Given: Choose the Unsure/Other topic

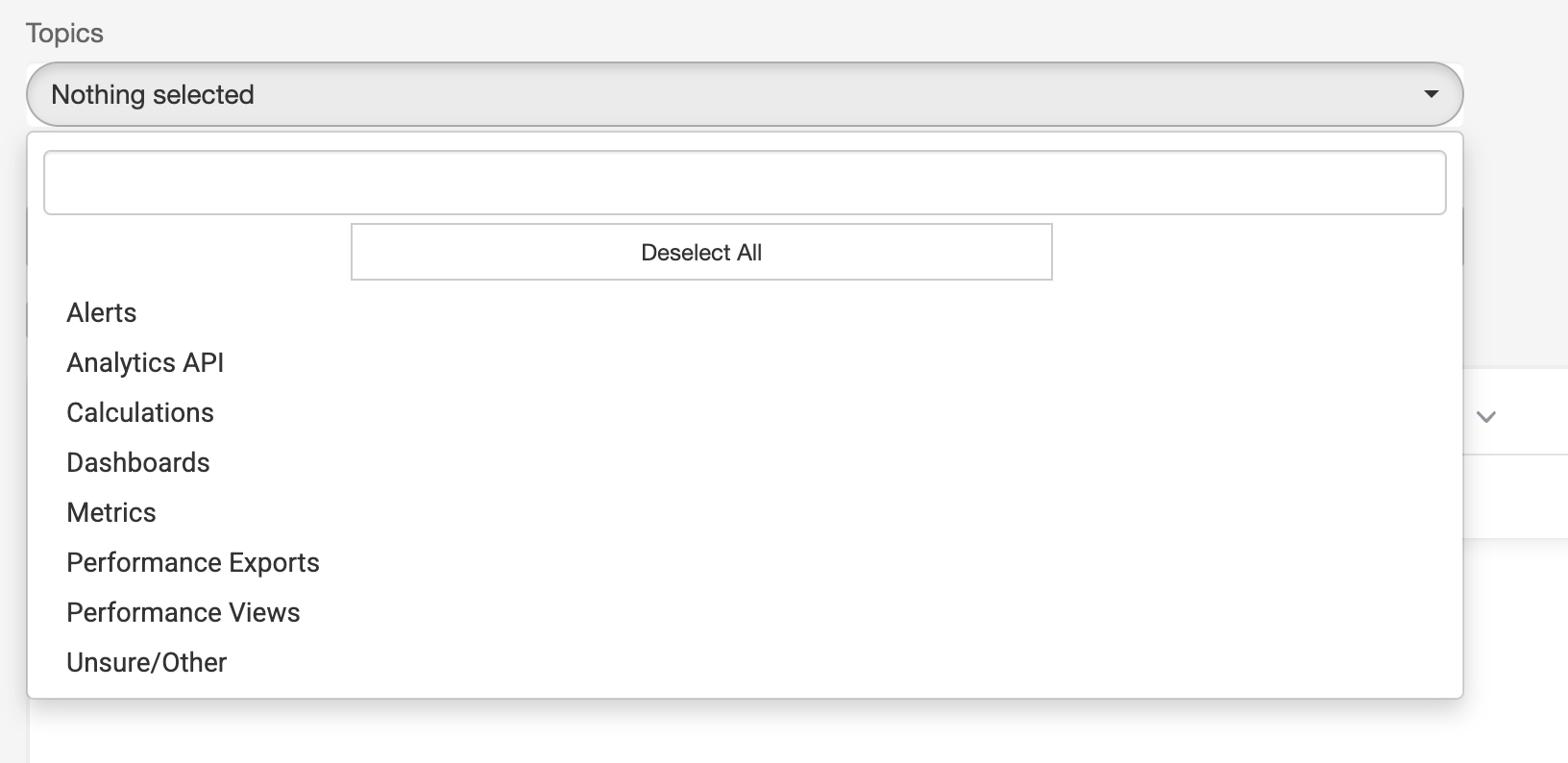Looking at the screenshot, I should pos(147,663).
